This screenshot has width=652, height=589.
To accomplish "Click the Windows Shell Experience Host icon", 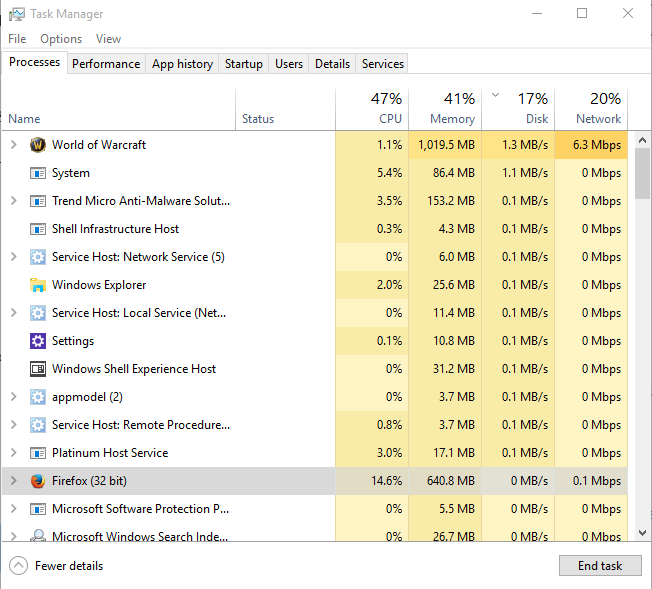I will coord(38,369).
